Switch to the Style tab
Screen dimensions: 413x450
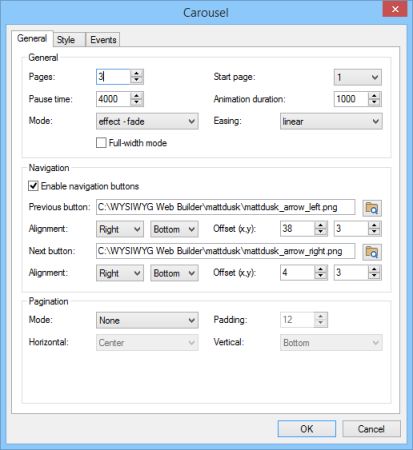[x=66, y=40]
